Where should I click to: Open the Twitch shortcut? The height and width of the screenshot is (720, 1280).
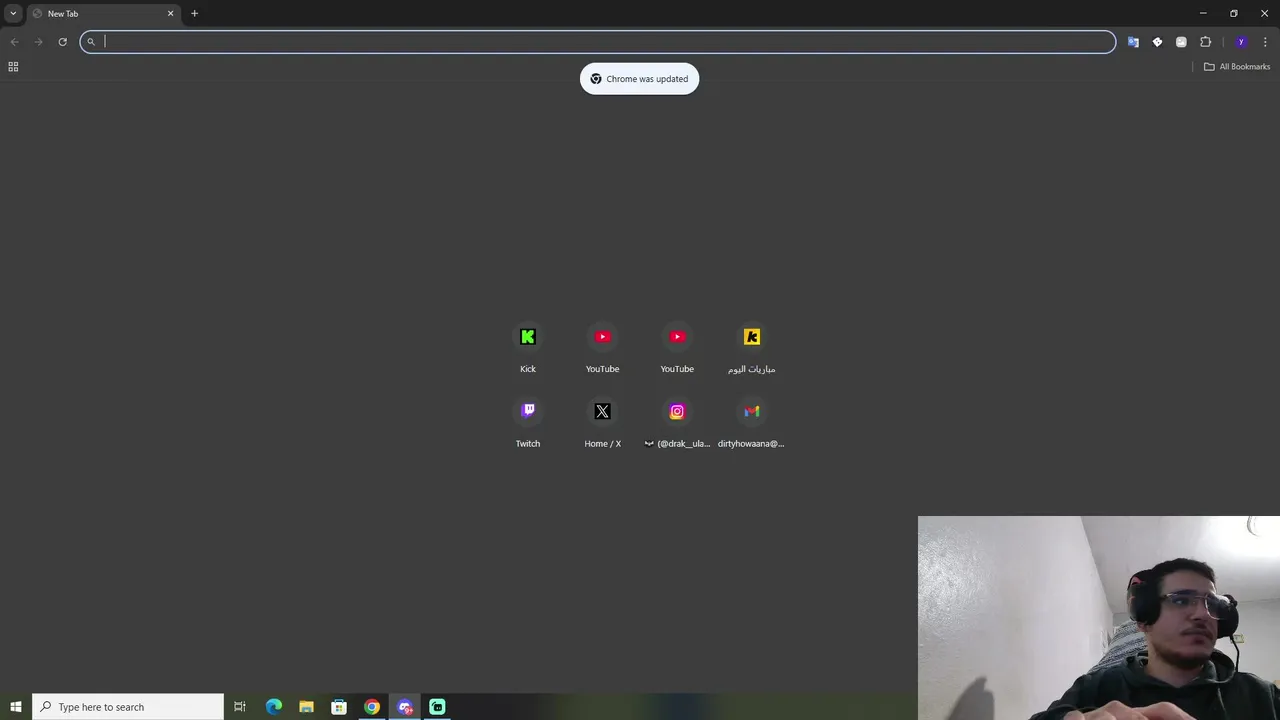(x=528, y=423)
